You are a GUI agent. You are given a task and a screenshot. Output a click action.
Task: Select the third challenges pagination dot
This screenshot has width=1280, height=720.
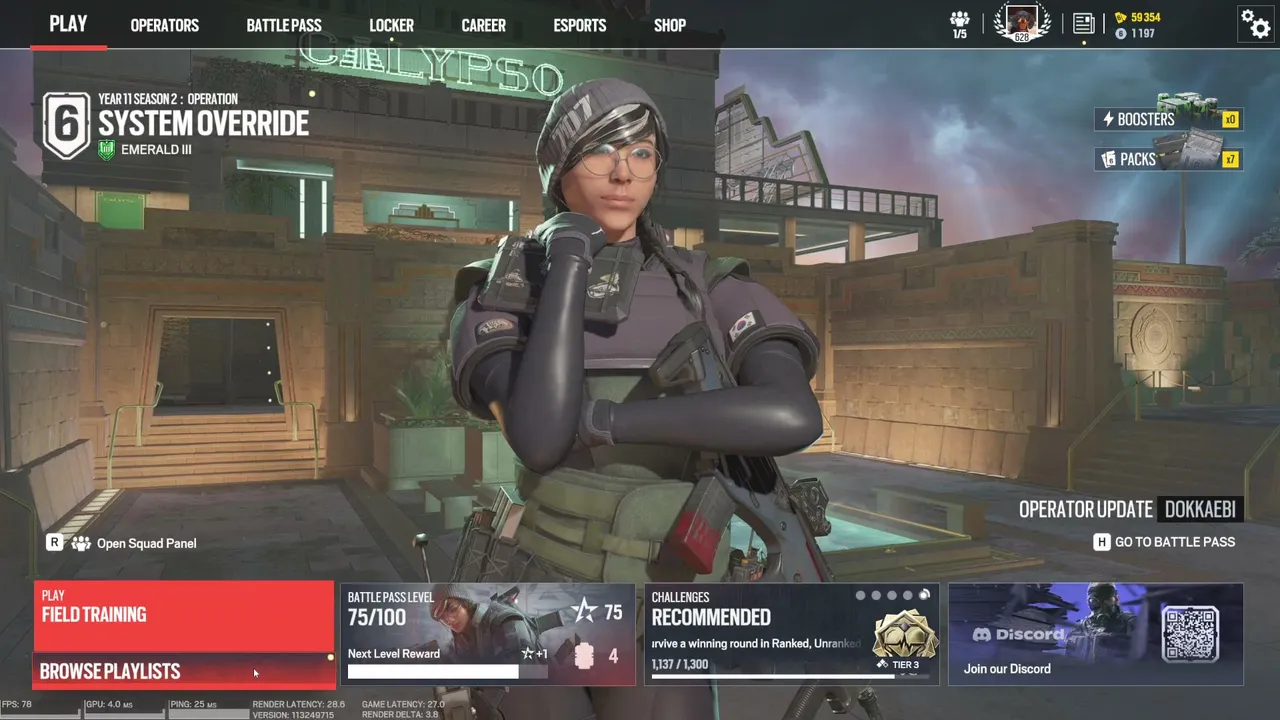(892, 596)
